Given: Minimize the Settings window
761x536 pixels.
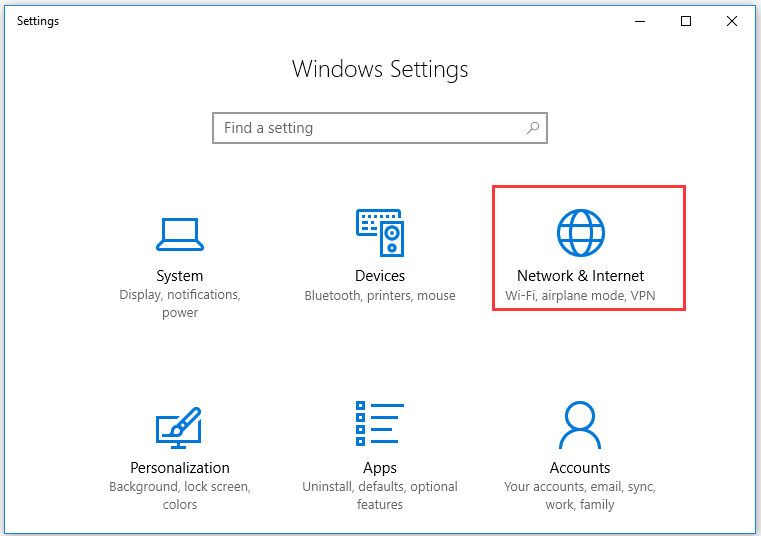Looking at the screenshot, I should pos(640,21).
